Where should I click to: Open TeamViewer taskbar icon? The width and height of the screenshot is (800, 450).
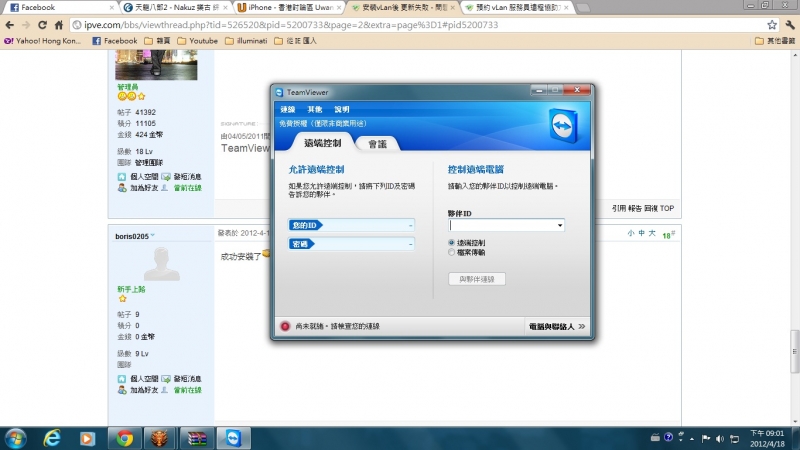pos(233,438)
